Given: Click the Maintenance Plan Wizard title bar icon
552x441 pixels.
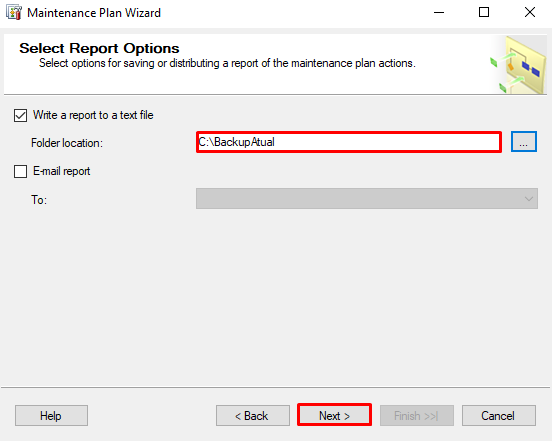Looking at the screenshot, I should [x=14, y=13].
